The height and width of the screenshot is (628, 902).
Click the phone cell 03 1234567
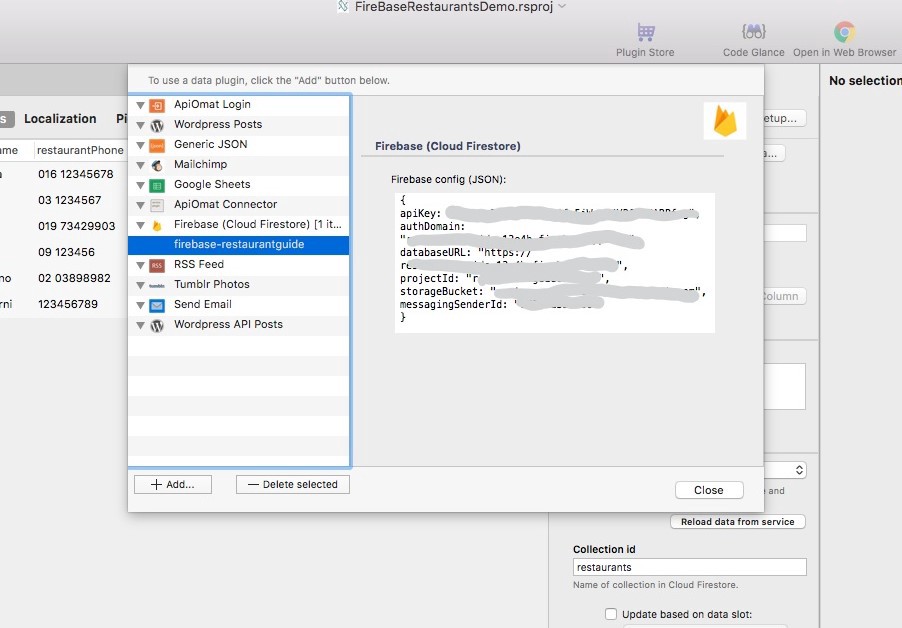click(70, 200)
